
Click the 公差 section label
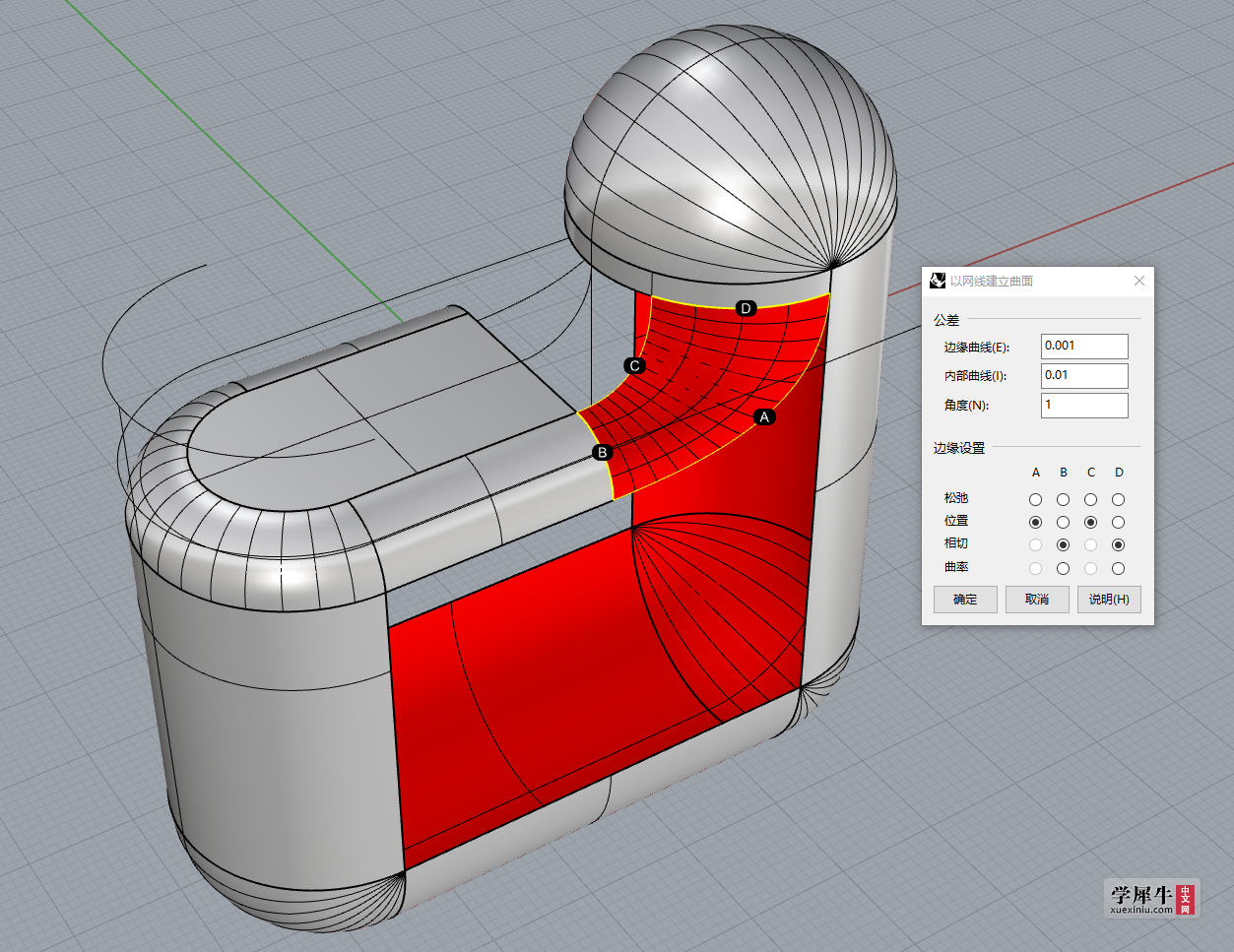pos(946,320)
